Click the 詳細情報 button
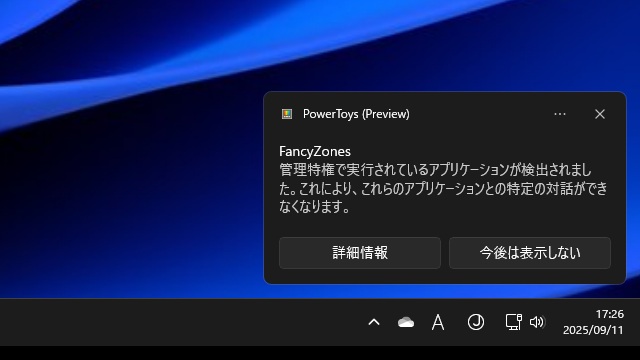 pos(360,253)
